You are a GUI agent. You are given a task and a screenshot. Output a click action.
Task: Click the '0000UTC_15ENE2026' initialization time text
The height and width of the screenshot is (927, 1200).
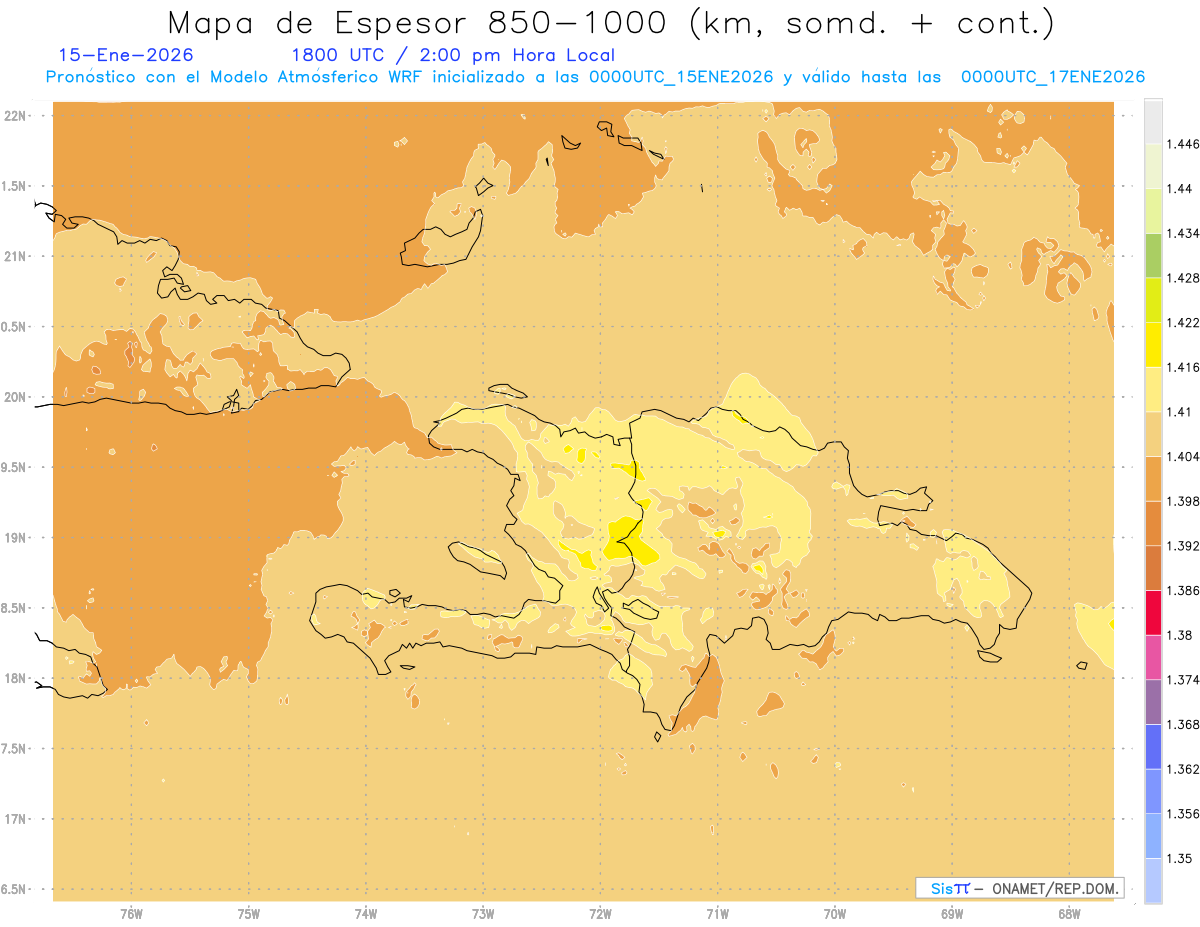coord(681,77)
